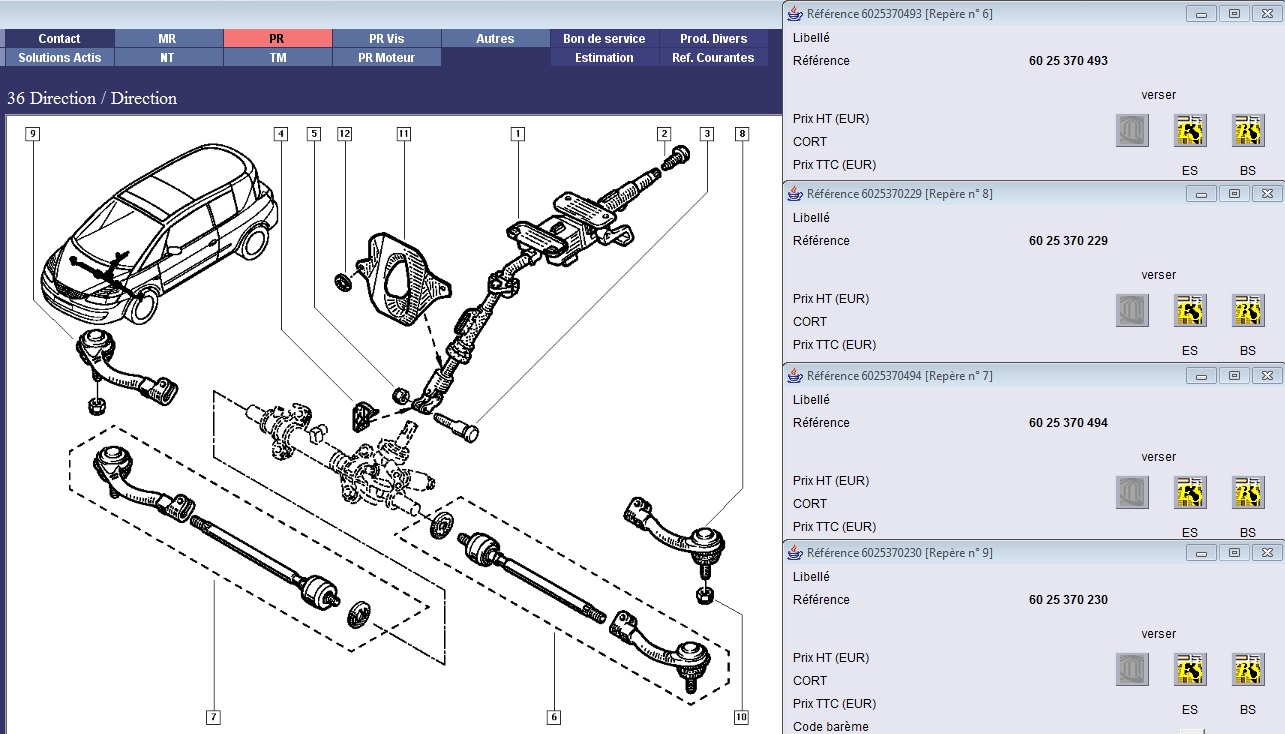
Task: Select part callout number 11 in diagram
Action: (x=404, y=133)
